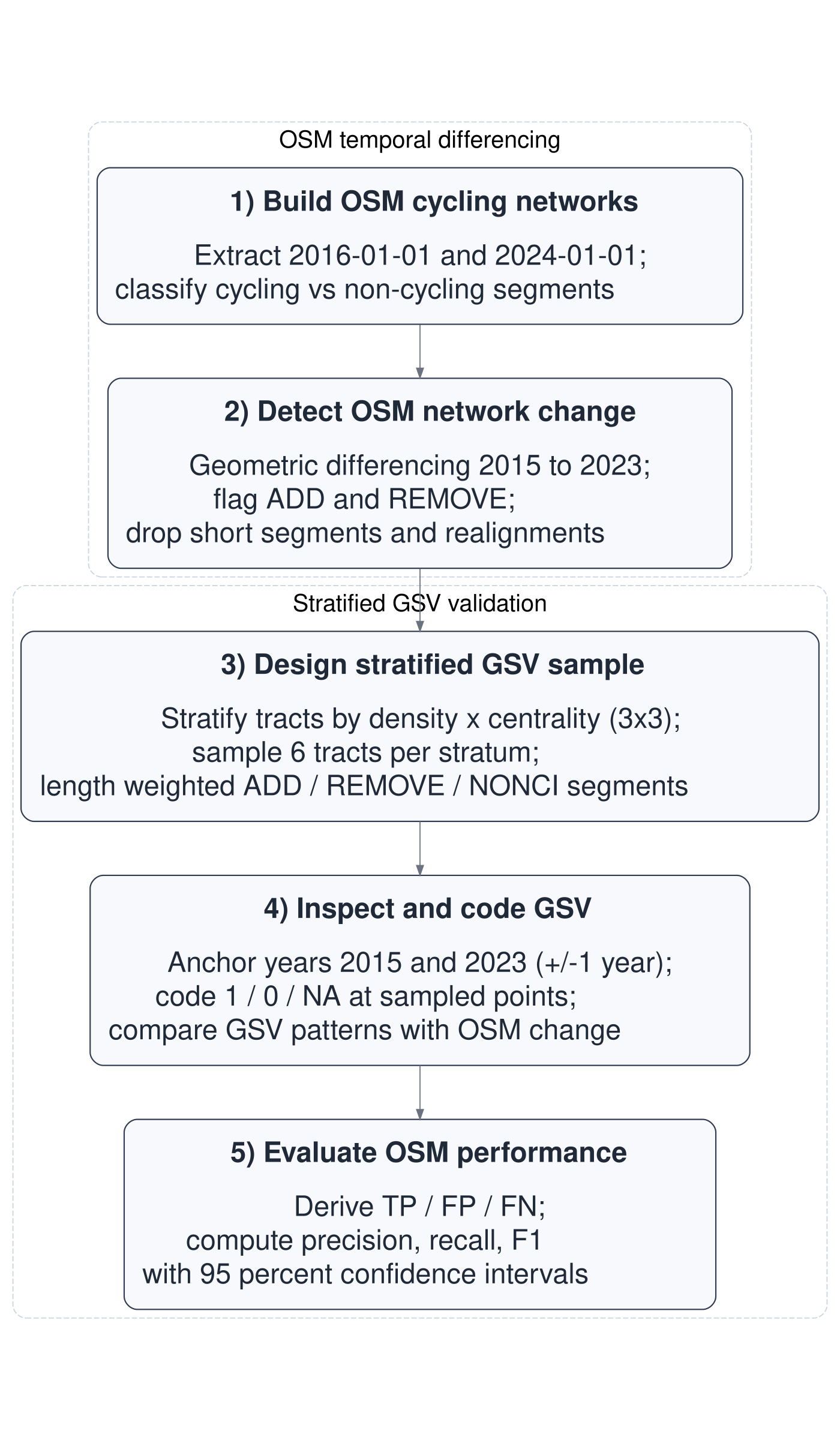Click the "2) Detect OSM network change" heading

(x=430, y=412)
